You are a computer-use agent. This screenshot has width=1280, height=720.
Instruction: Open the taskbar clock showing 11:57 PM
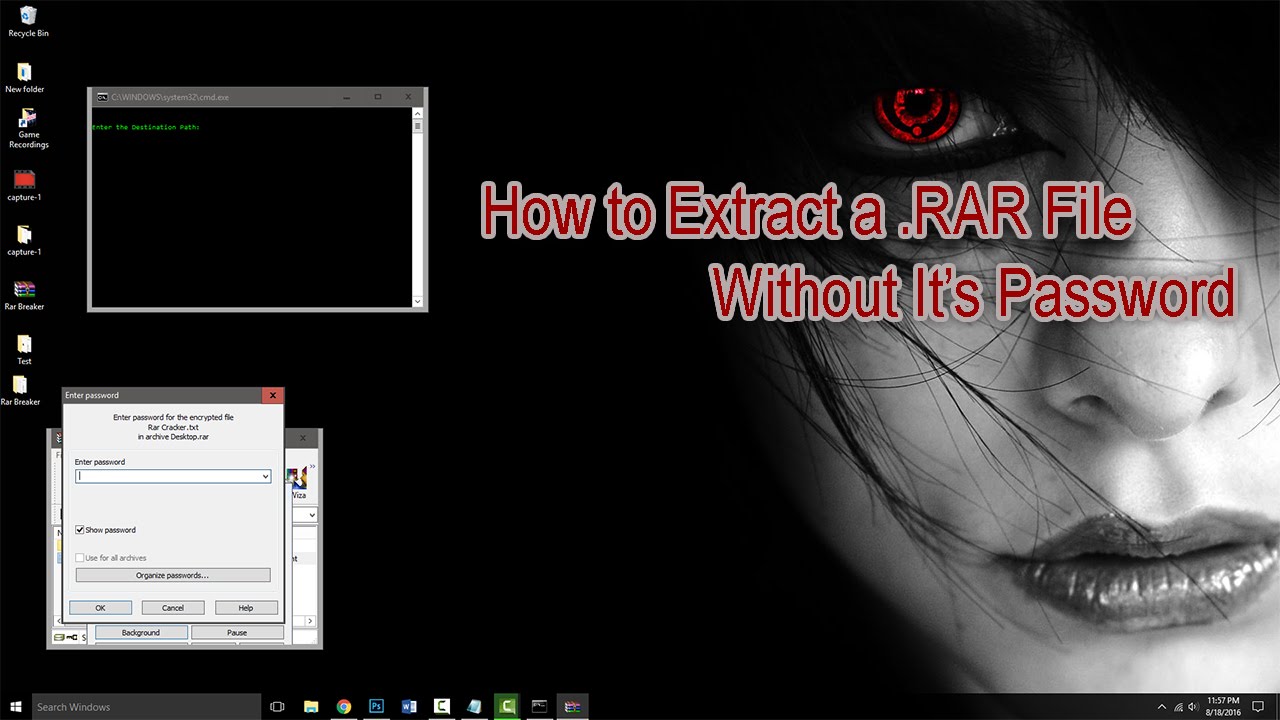pos(1224,706)
